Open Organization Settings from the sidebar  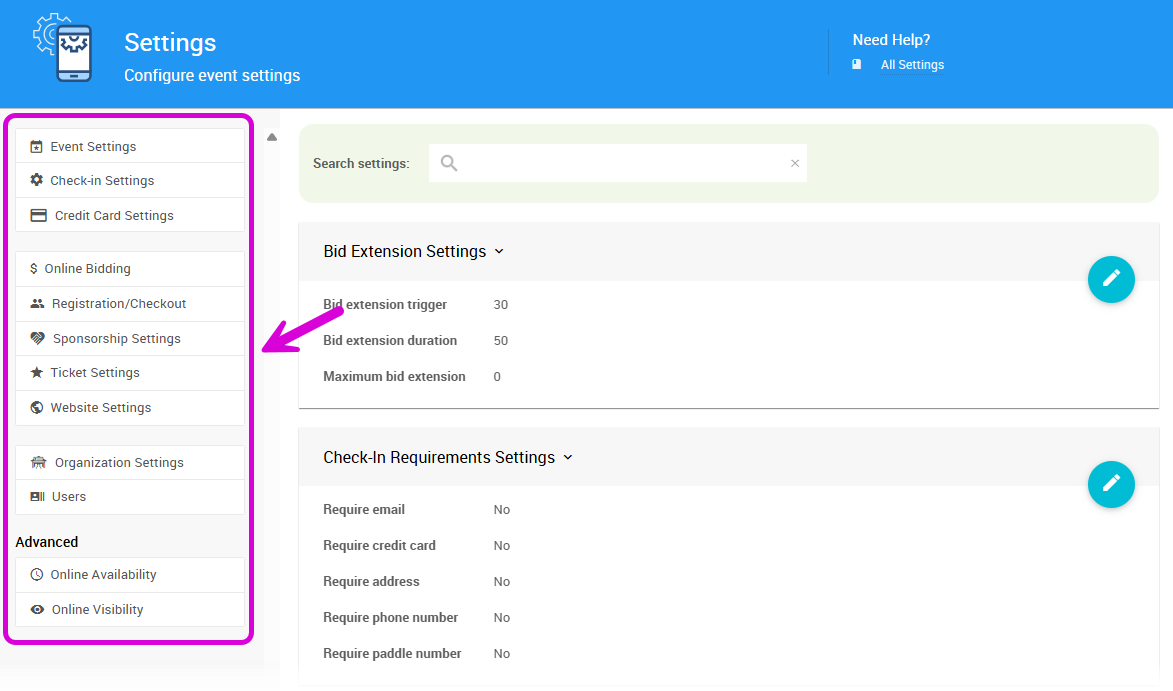[118, 462]
